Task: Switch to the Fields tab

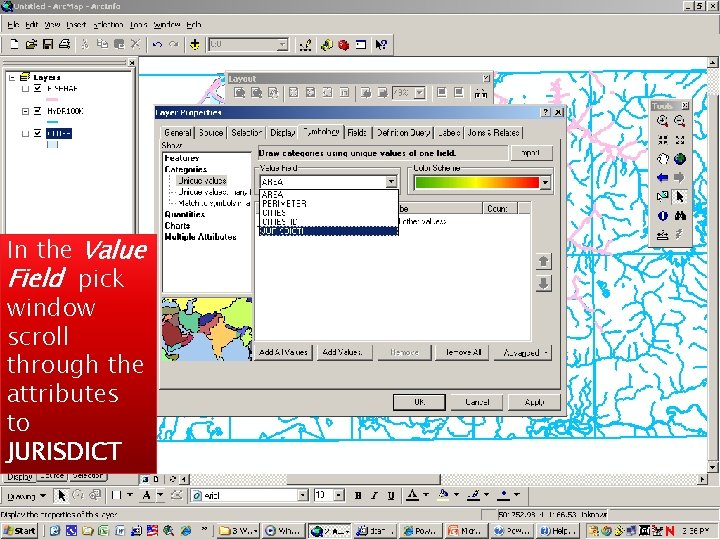Action: tap(357, 133)
